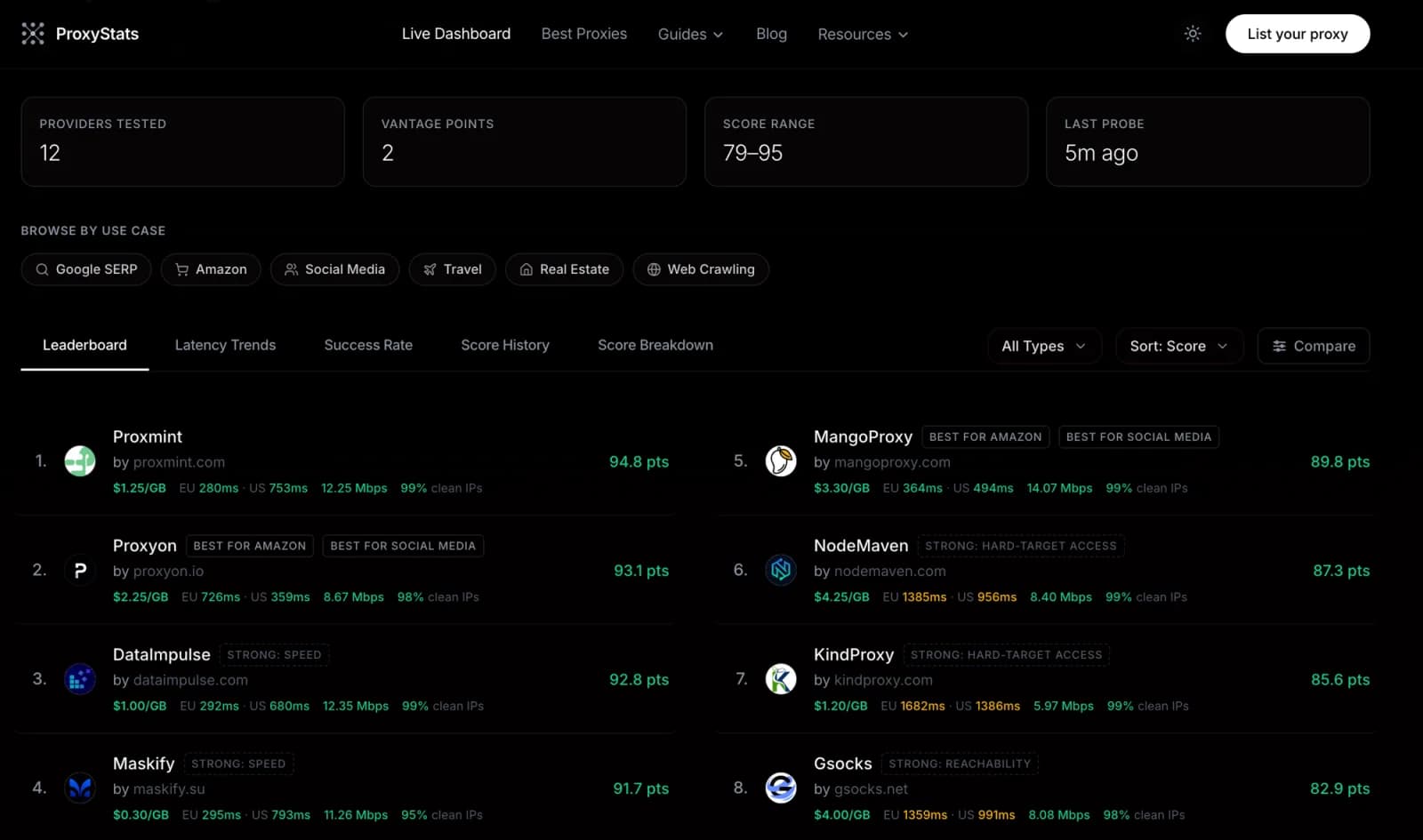Image resolution: width=1423 pixels, height=840 pixels.
Task: Open the Guides dropdown menu
Action: pyautogui.click(x=690, y=34)
